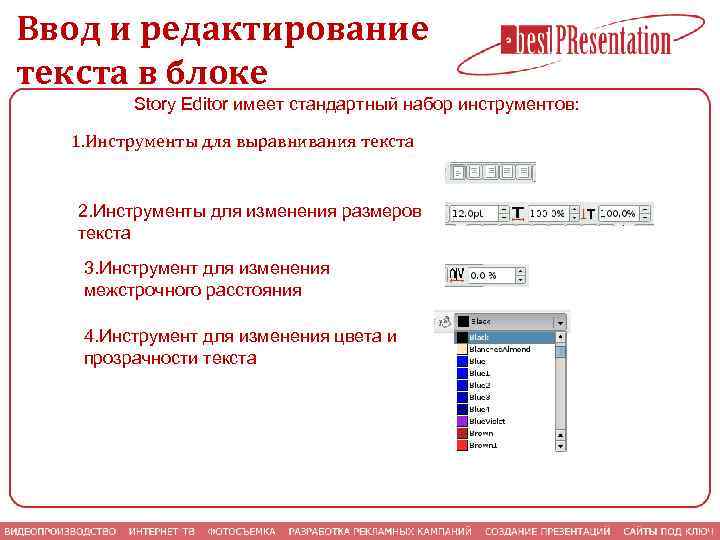Viewport: 720px width, 540px height.
Task: Decrease width scaling with its down arrow
Action: click(574, 217)
